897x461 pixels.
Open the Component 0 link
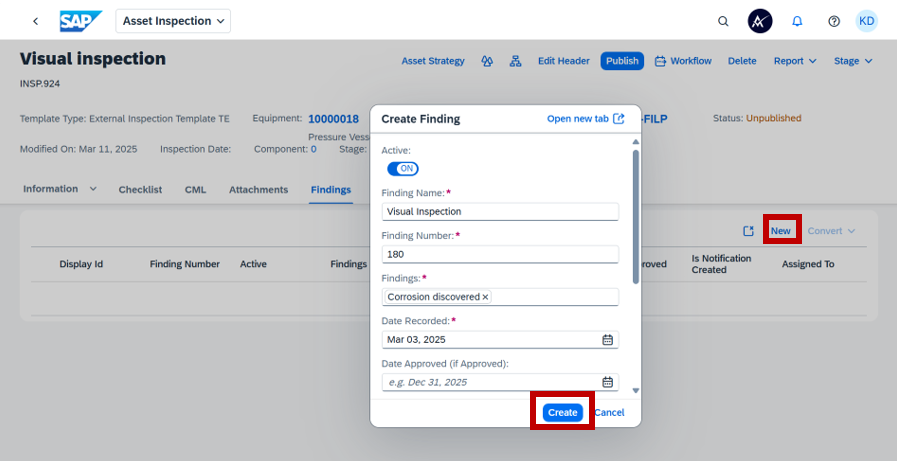[x=313, y=149]
